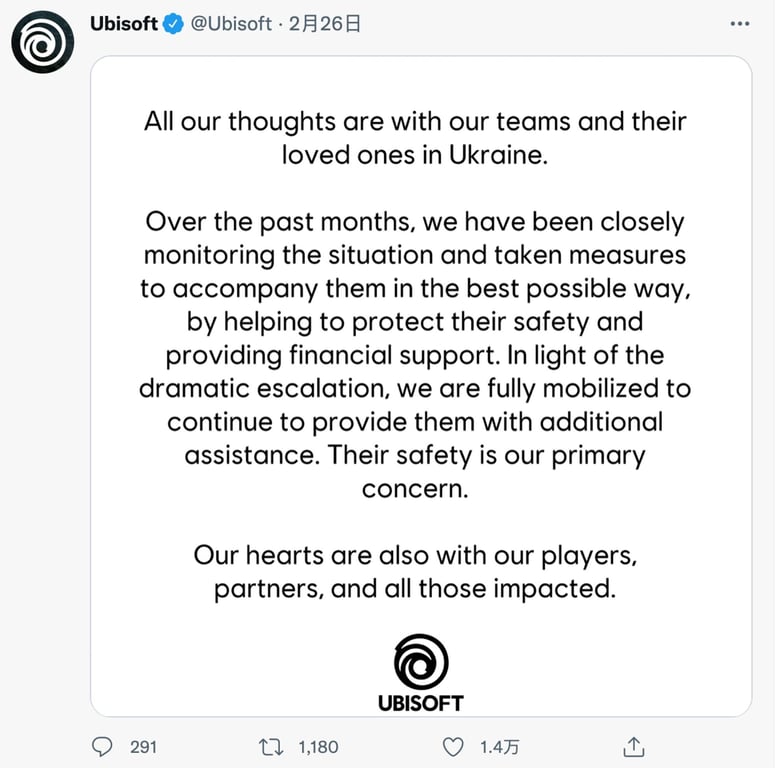Click the retweet arrows icon

click(x=271, y=747)
